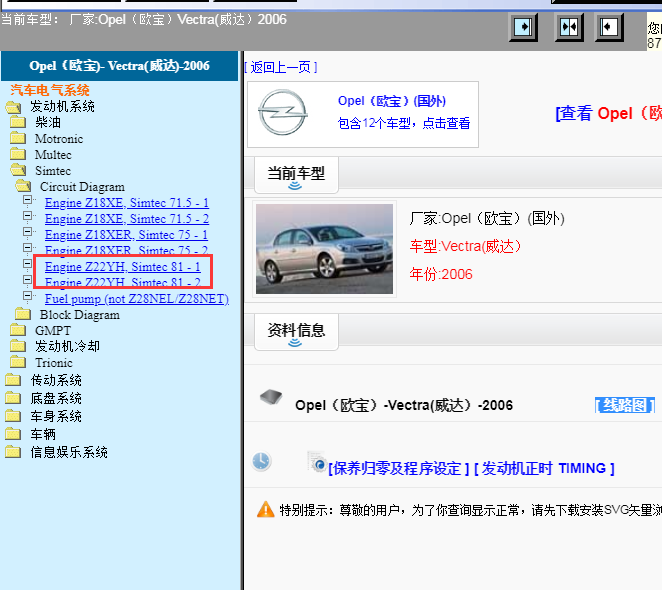Screen dimensions: 662x590
Task: Click the document settings icon before 保养归零
Action: [317, 462]
